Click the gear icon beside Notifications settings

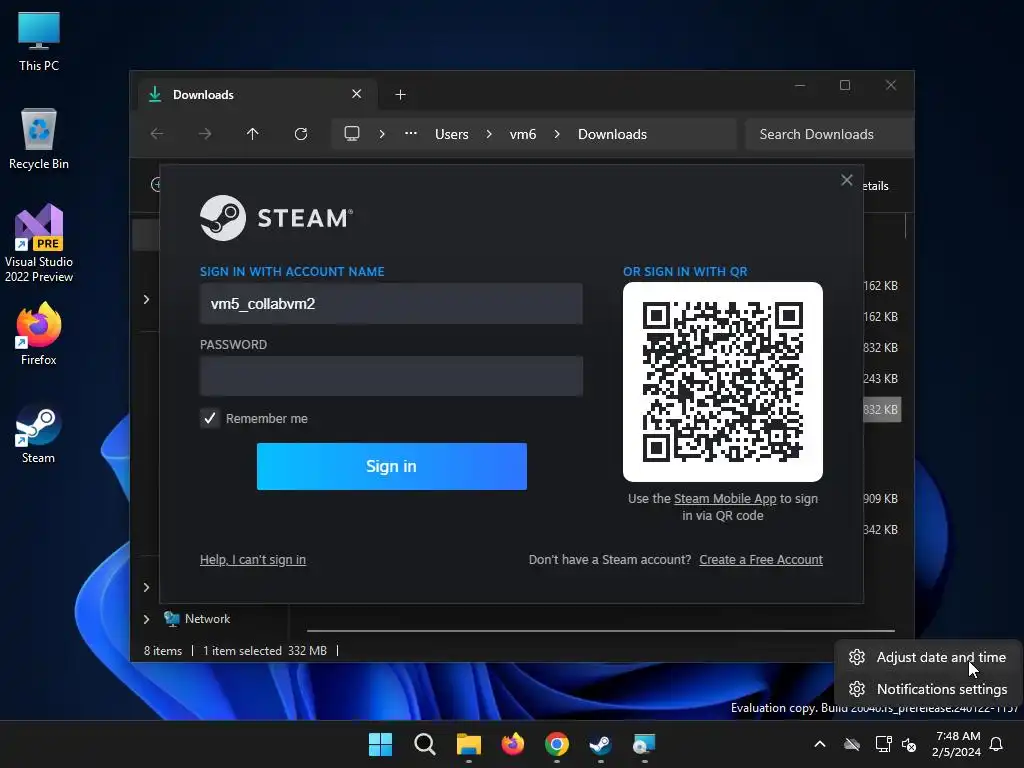pos(857,689)
